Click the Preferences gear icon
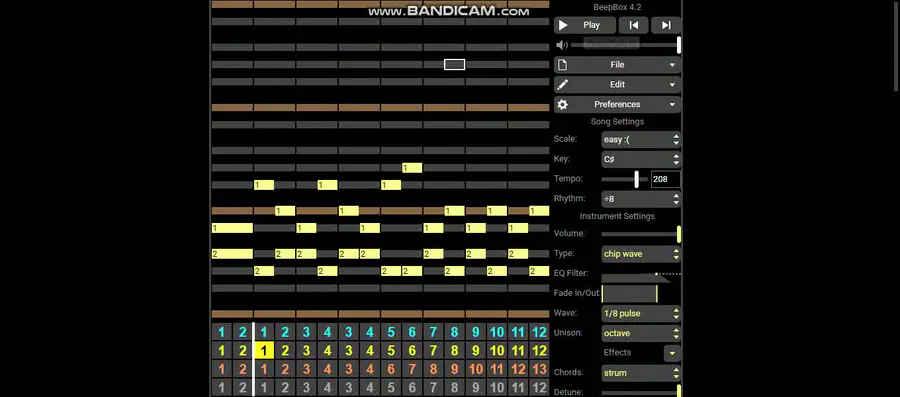900x397 pixels. (562, 104)
